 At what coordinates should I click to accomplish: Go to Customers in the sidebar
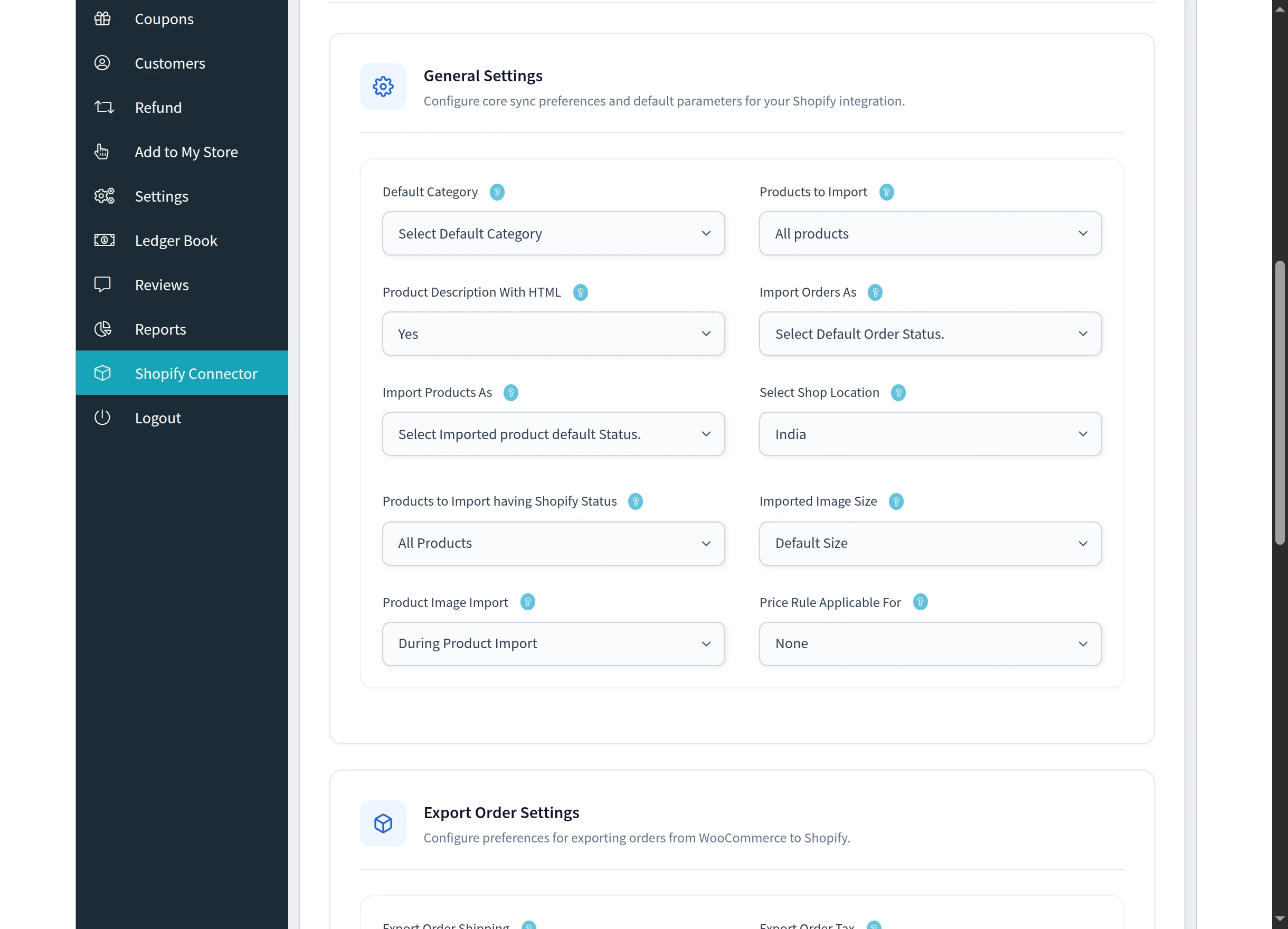click(x=182, y=63)
